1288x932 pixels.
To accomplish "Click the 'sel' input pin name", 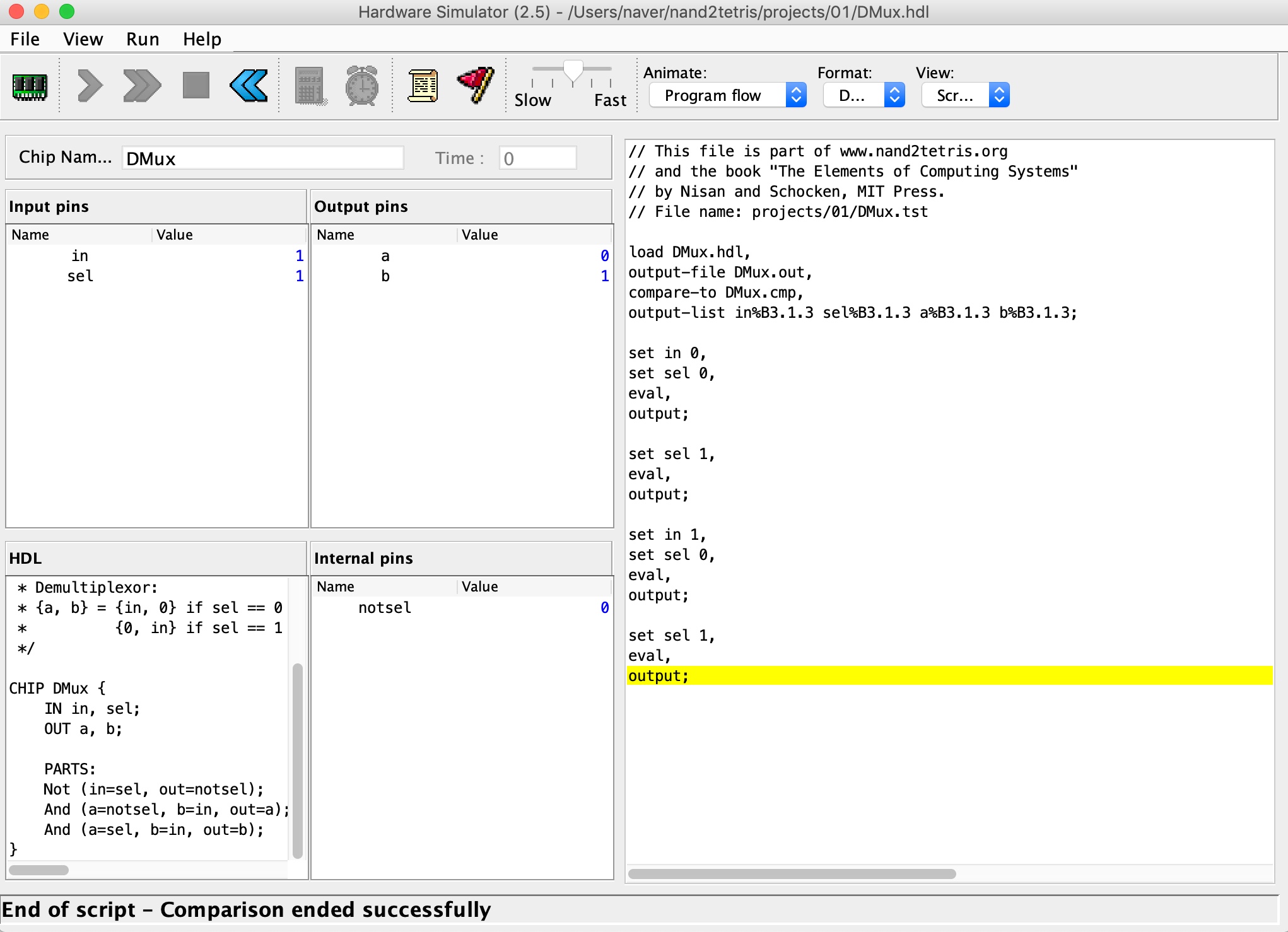I will tap(80, 276).
